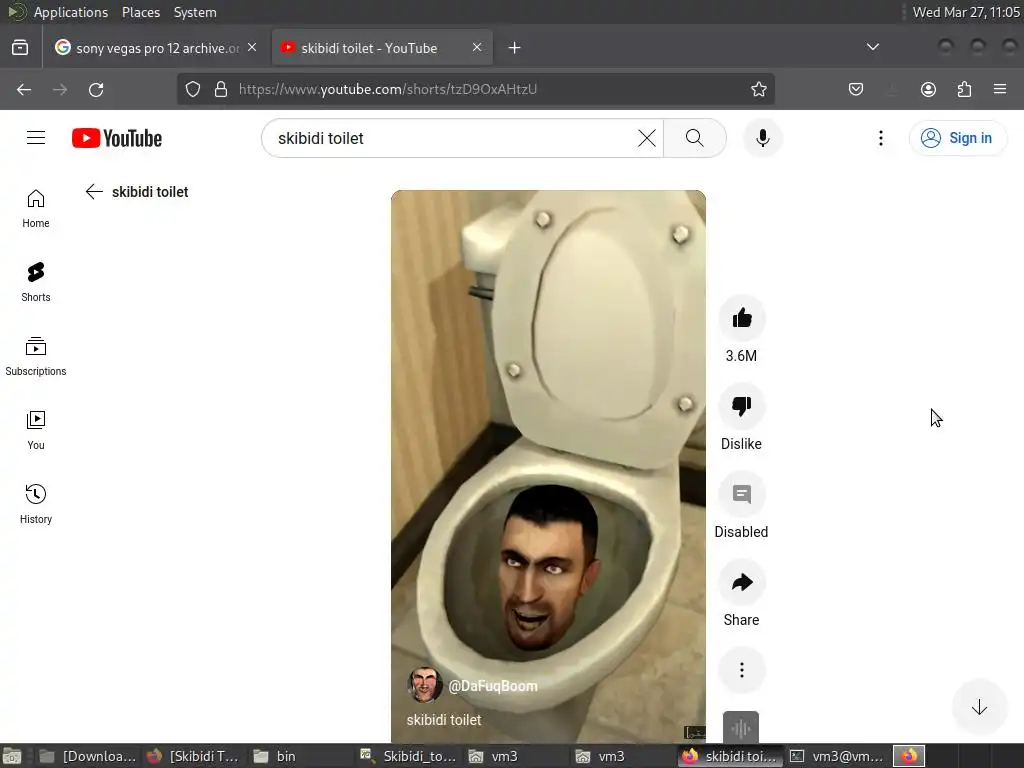Close the skibidi toilet YouTube tab
The image size is (1024, 768).
click(x=477, y=47)
